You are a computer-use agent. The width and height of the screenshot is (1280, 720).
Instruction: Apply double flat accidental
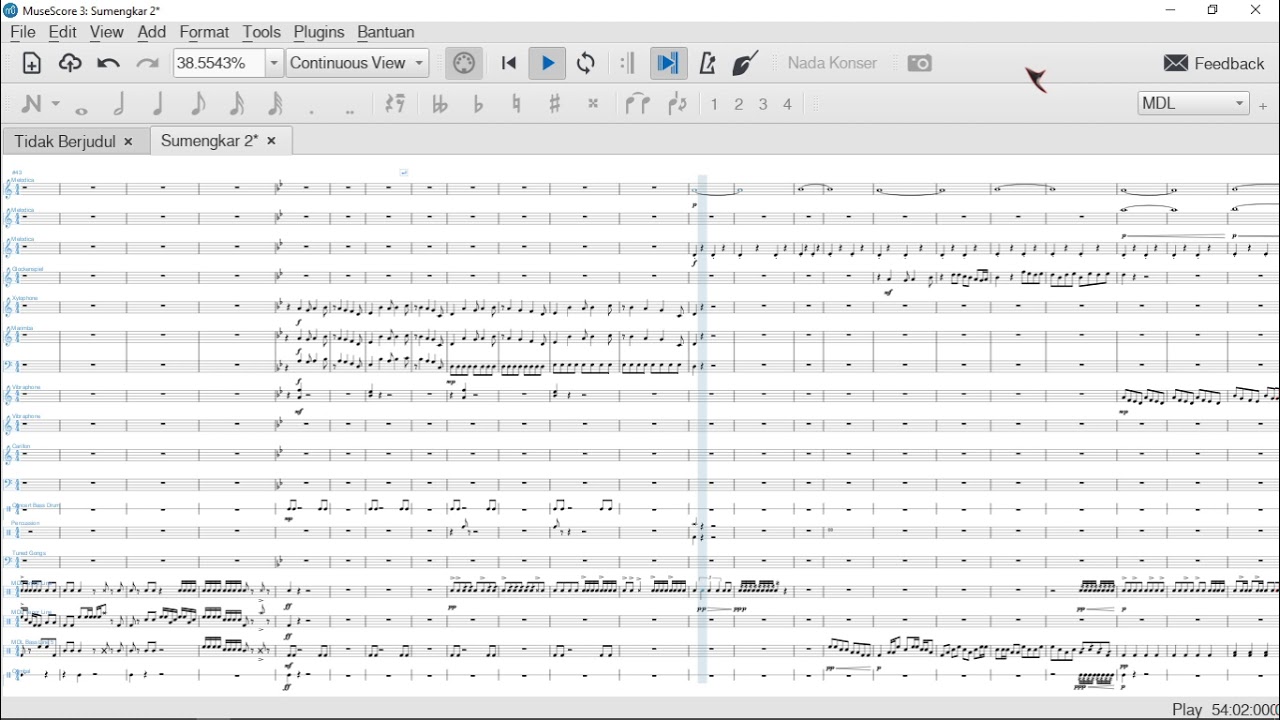[x=439, y=104]
